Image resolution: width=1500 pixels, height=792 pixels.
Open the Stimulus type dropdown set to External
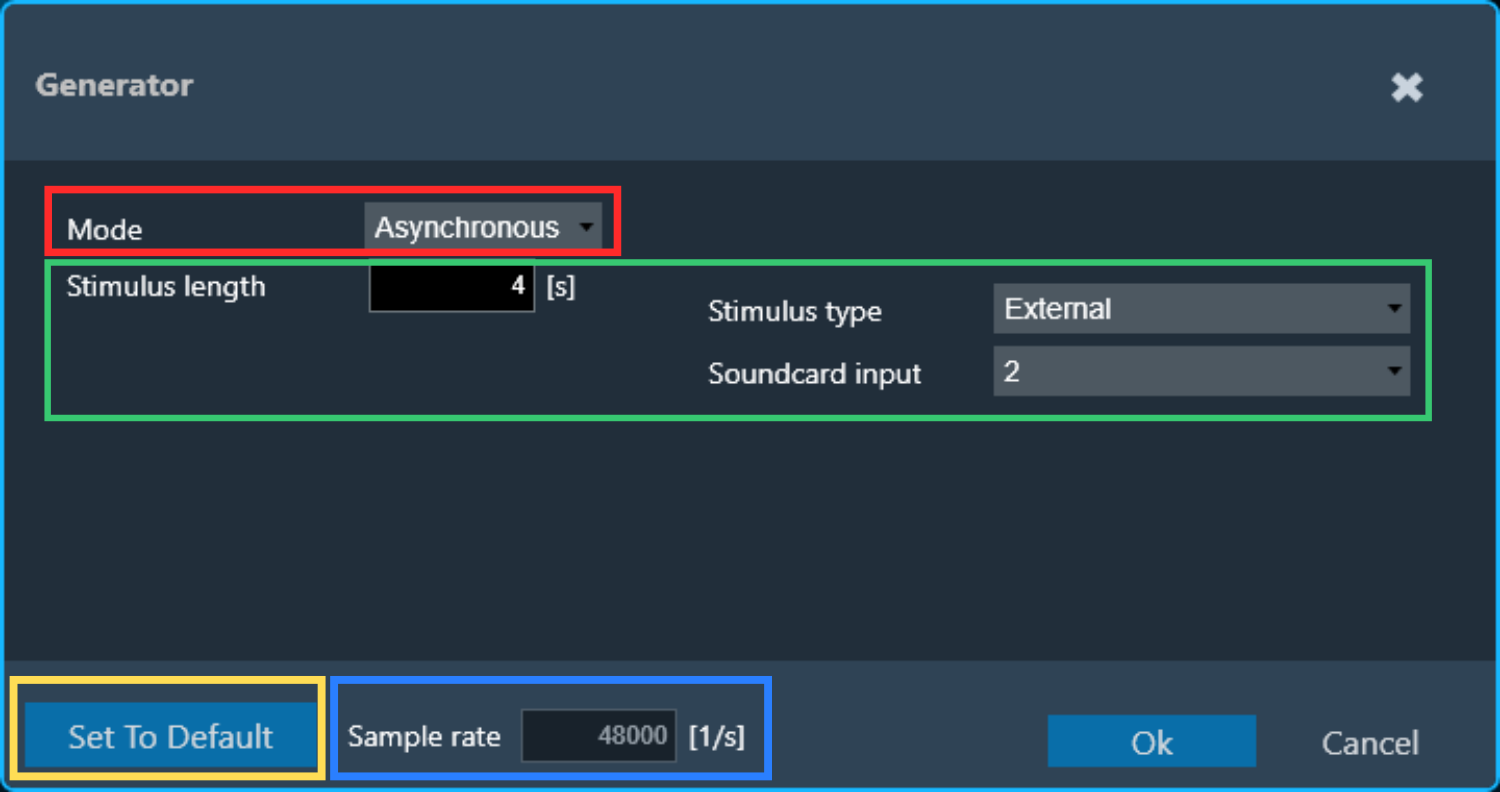(1201, 309)
